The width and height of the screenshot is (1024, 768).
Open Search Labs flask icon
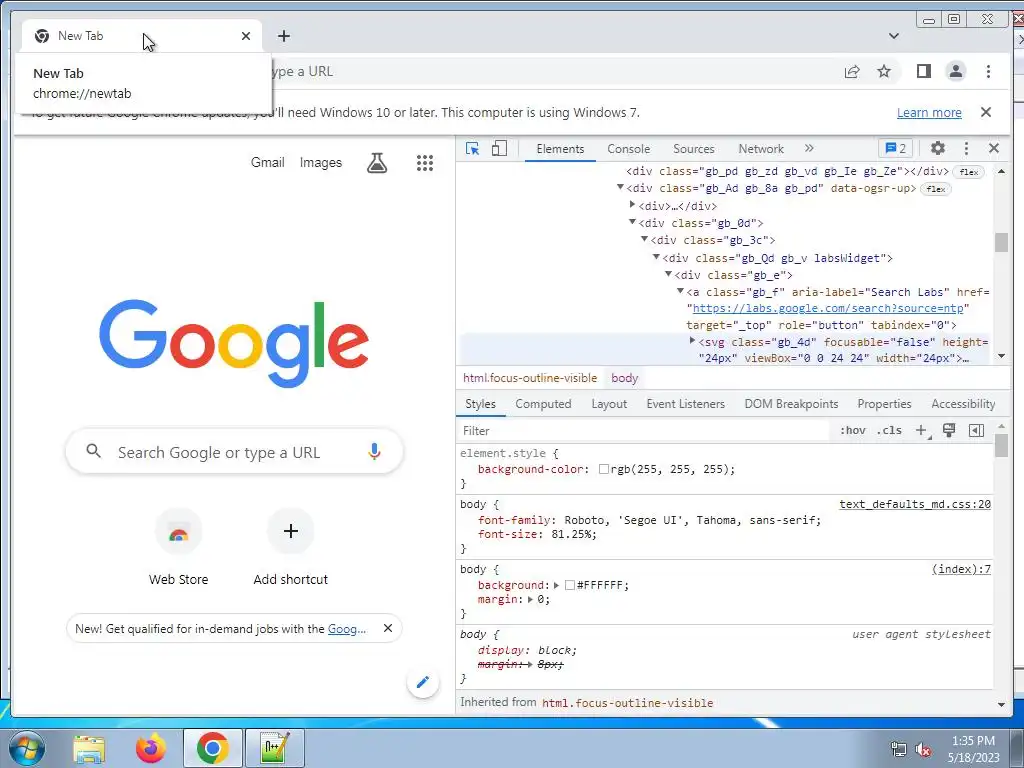click(377, 163)
